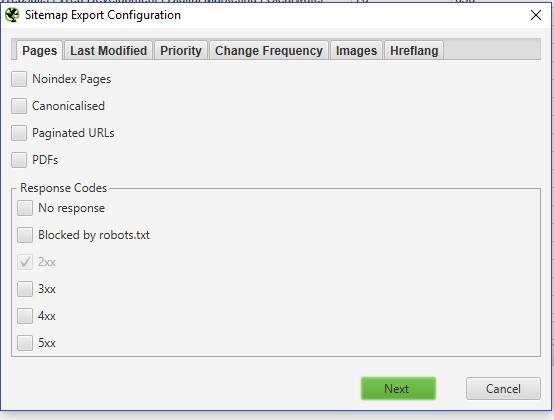Viewport: 554px width, 420px height.
Task: Check the 4xx response code box
Action: tap(25, 316)
